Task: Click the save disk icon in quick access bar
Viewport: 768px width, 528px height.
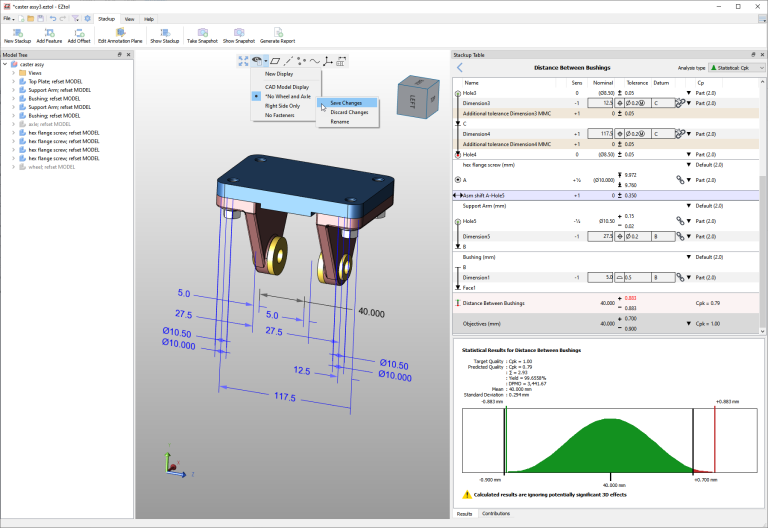Action: tap(40, 19)
